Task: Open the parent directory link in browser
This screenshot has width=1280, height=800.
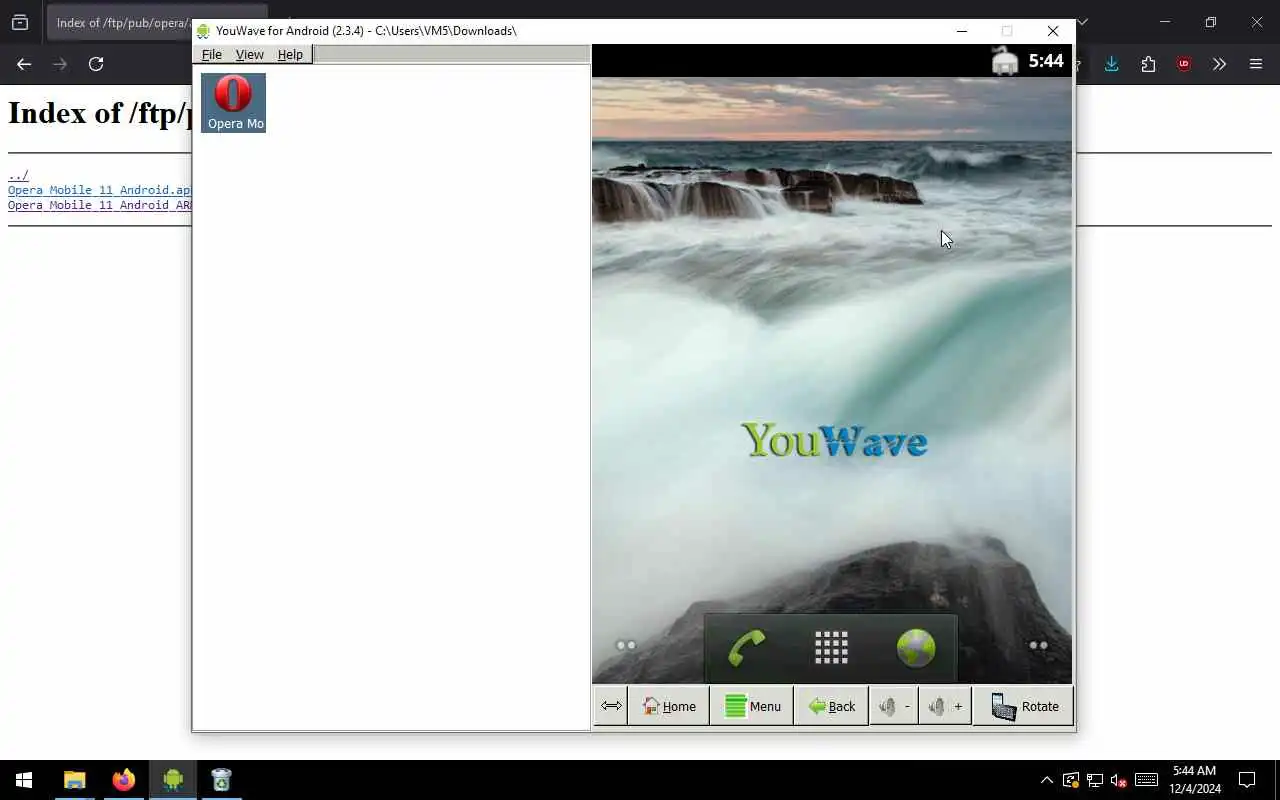Action: [x=18, y=175]
